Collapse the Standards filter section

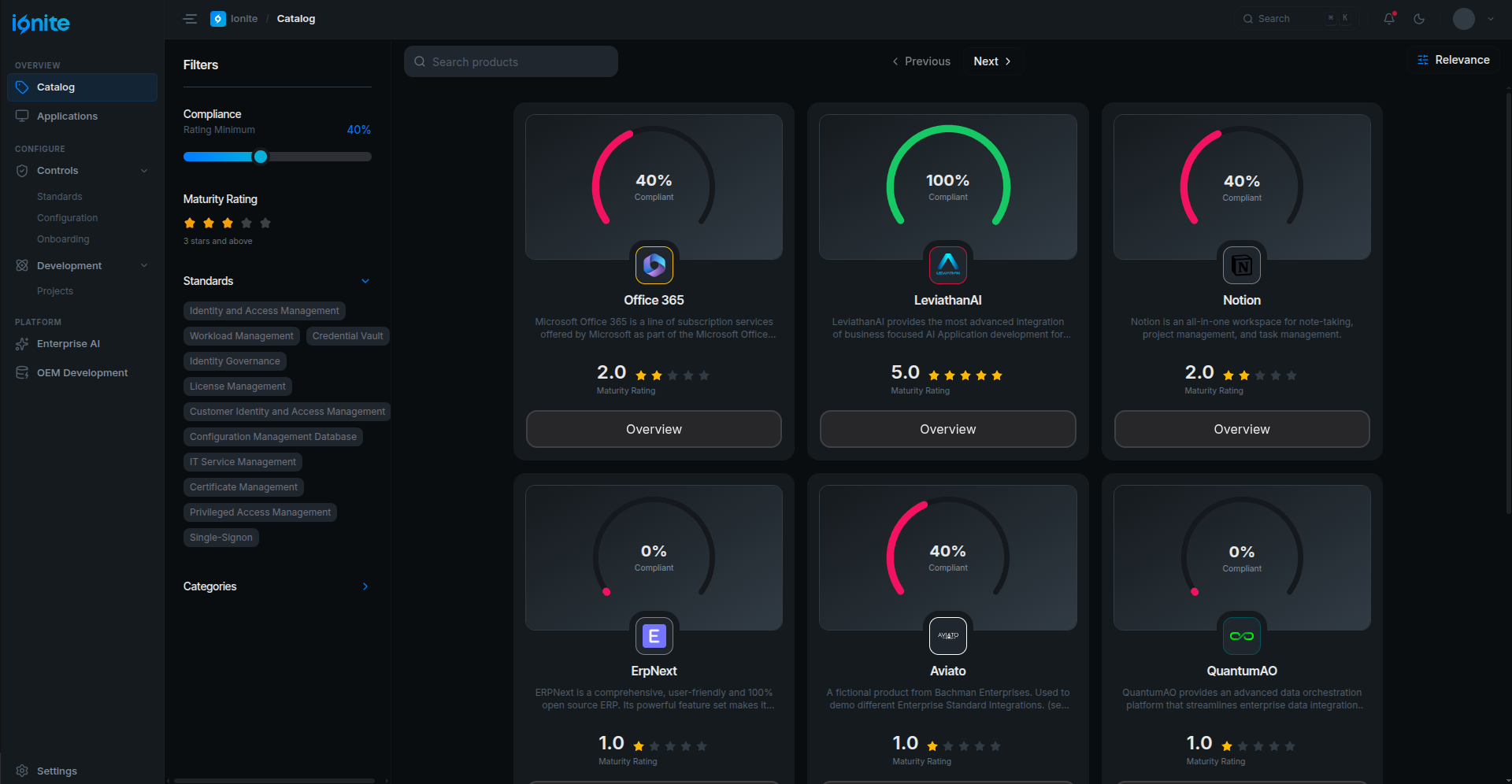coord(365,281)
